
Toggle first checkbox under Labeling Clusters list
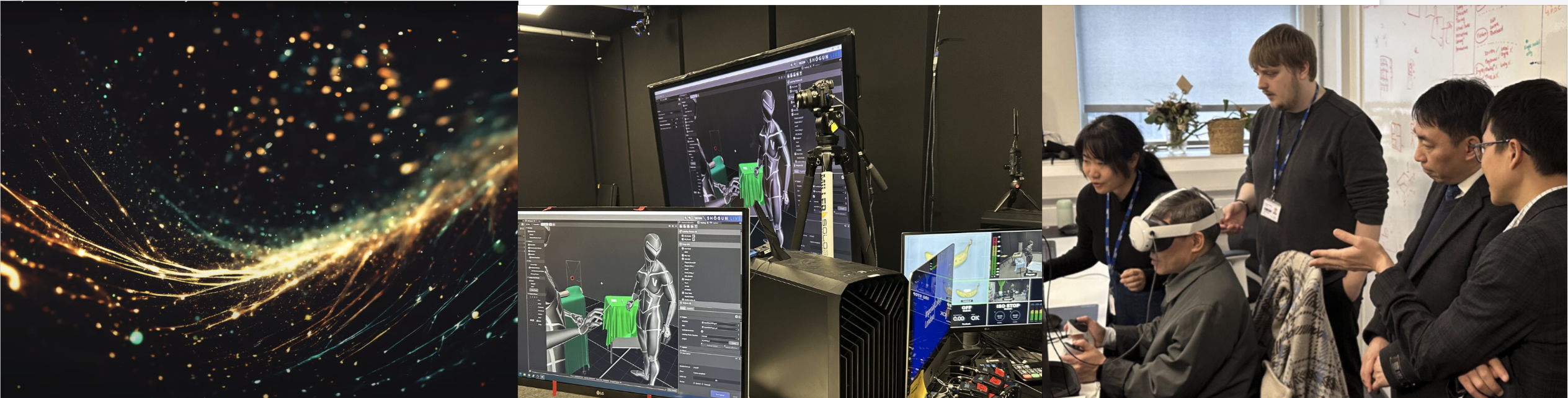(684, 236)
